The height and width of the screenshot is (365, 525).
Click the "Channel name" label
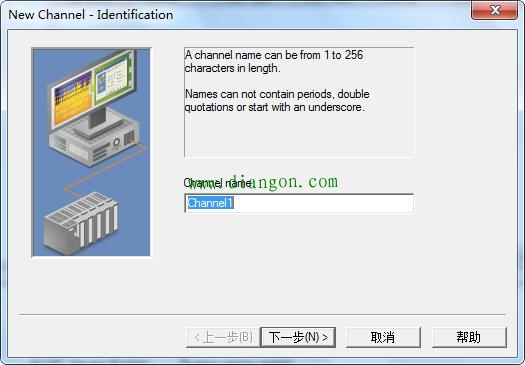[x=218, y=183]
